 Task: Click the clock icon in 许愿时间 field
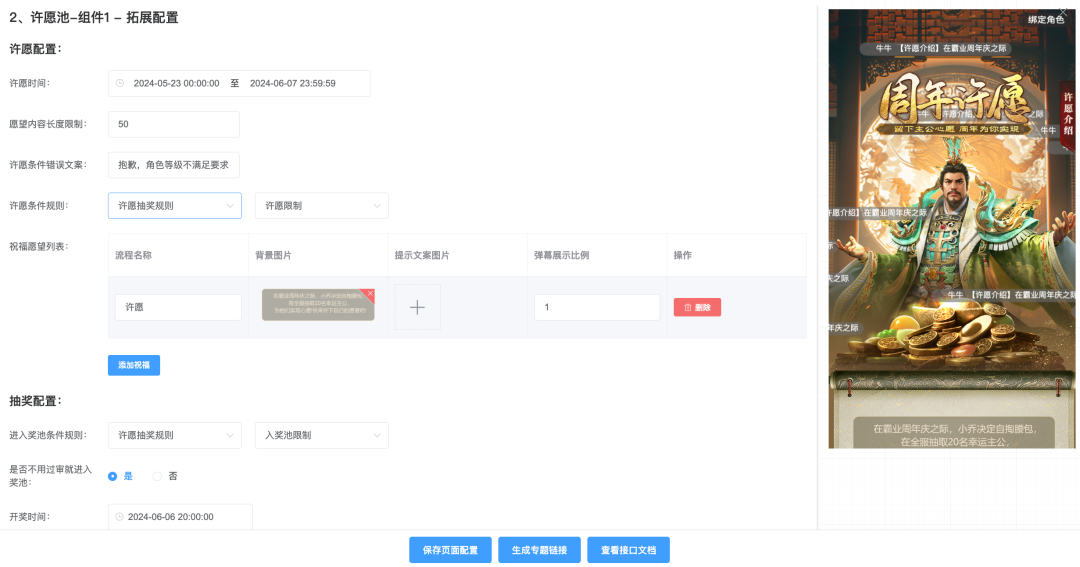[120, 83]
